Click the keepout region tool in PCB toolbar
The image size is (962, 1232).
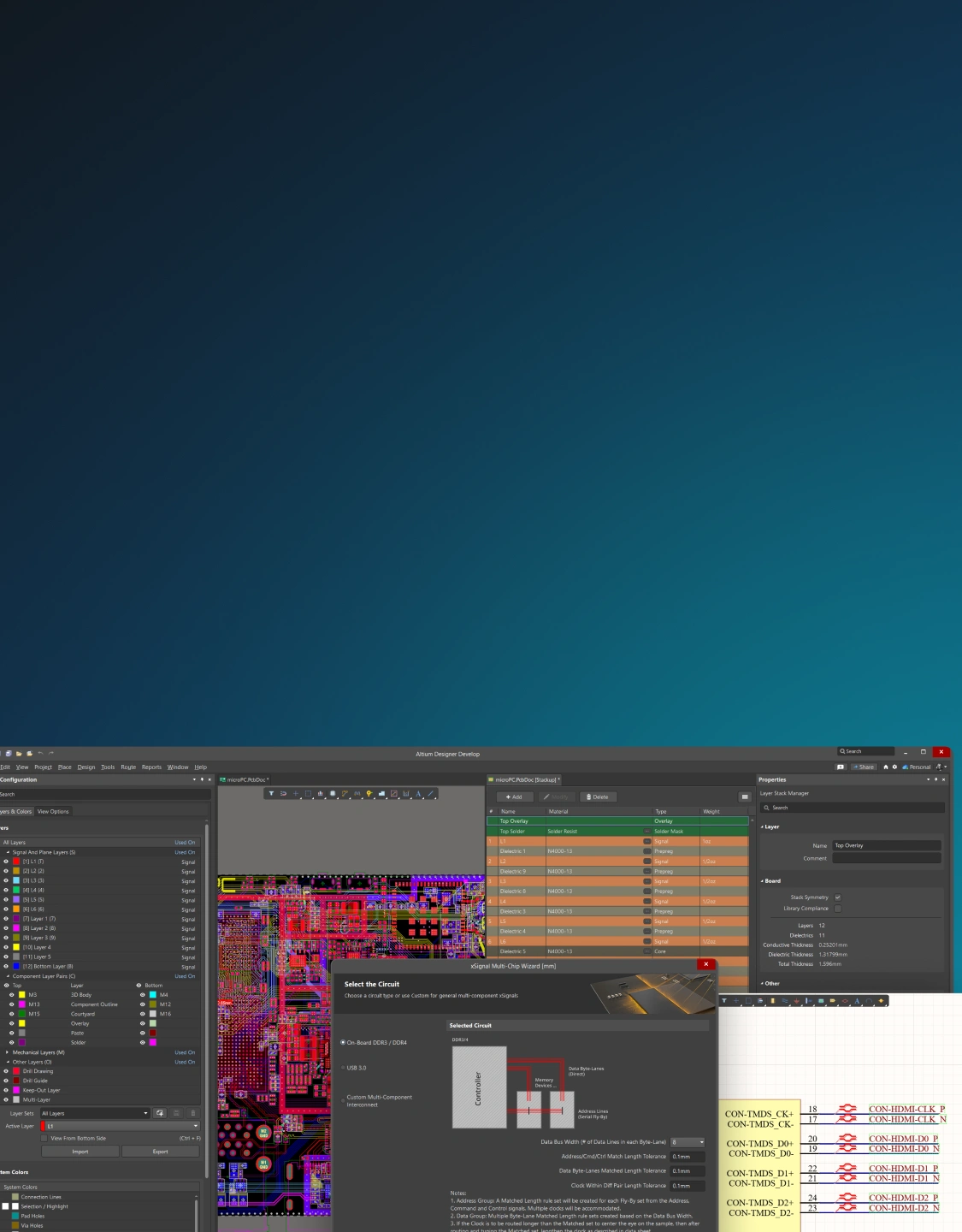click(394, 794)
